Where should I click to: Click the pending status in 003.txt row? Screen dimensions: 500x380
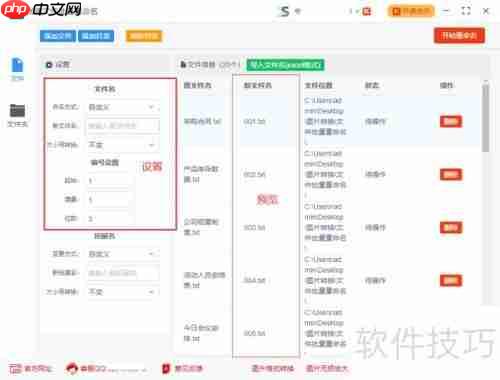pyautogui.click(x=375, y=228)
